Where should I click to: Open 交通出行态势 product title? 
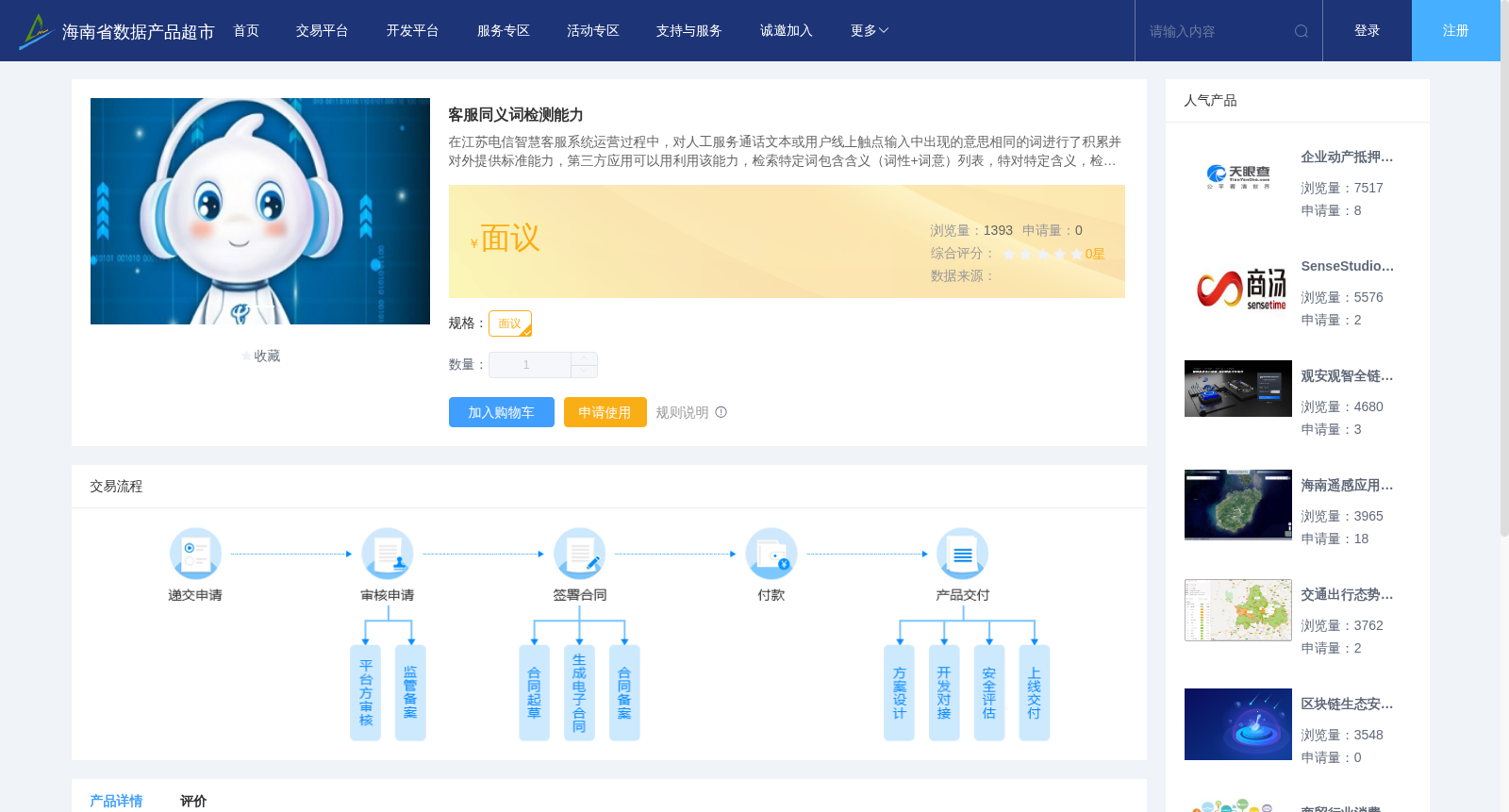[x=1347, y=595]
